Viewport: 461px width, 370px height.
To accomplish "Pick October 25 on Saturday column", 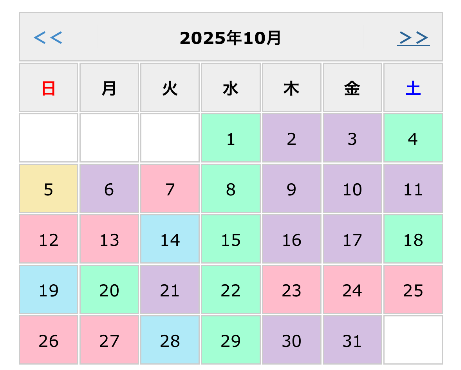I will tap(413, 290).
